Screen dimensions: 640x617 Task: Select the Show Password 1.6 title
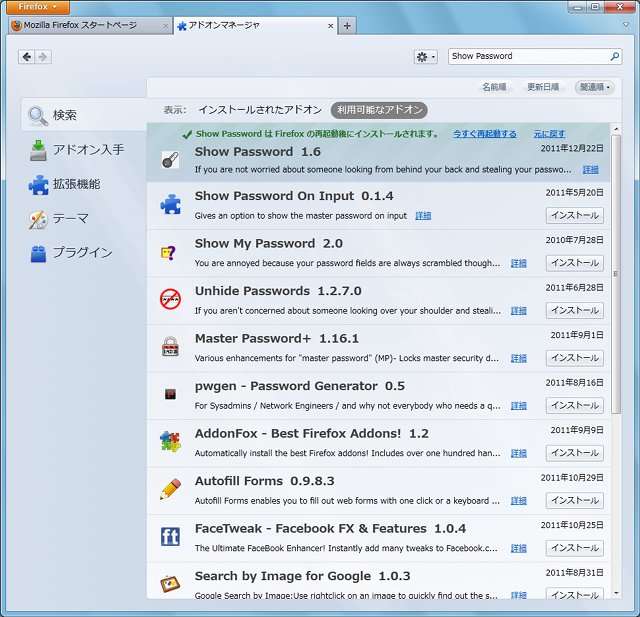tap(258, 152)
